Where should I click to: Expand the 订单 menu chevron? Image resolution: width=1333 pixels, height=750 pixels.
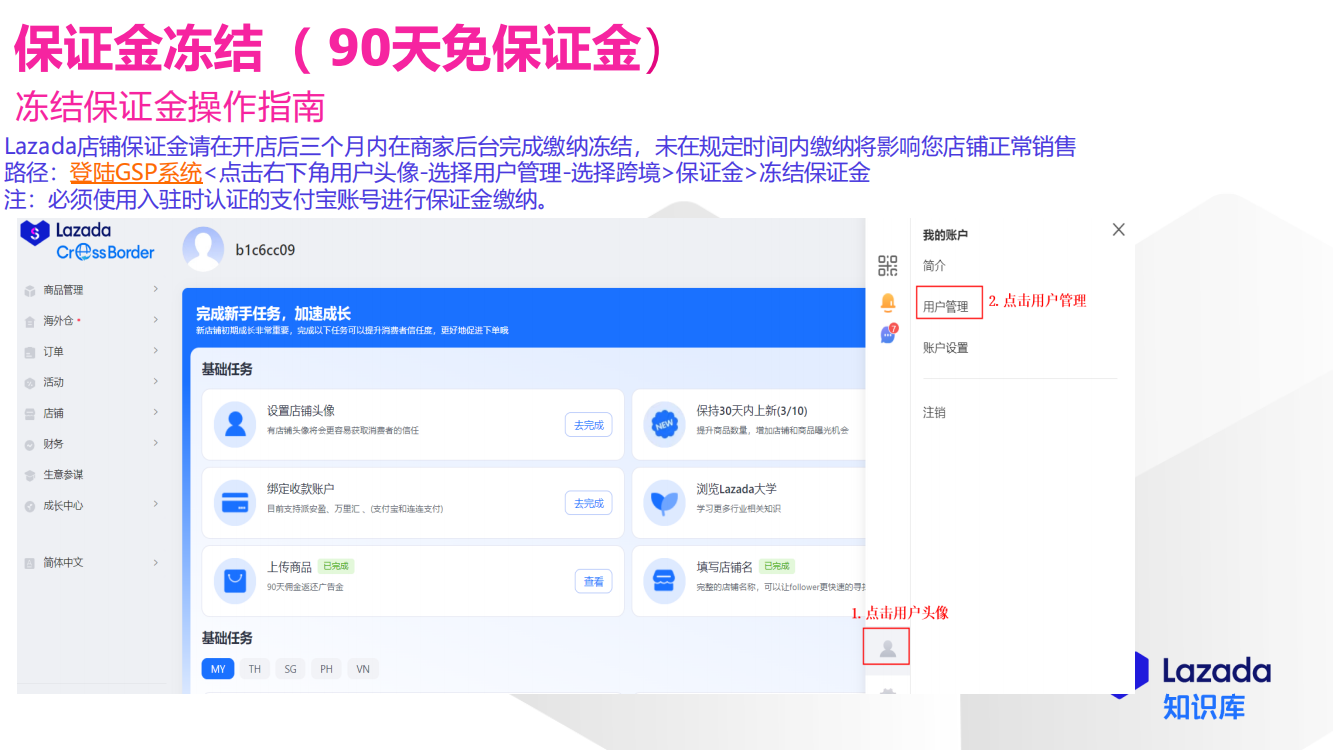click(x=155, y=351)
